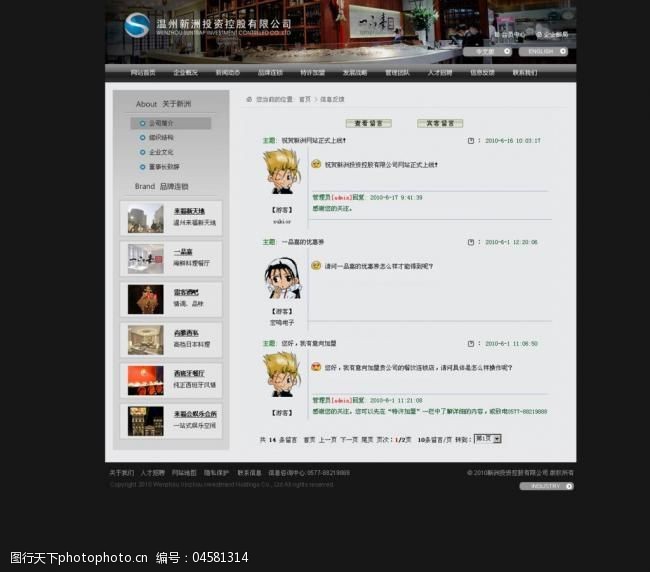Open 联系我们 in the navigation bar
The width and height of the screenshot is (650, 572).
[525, 73]
